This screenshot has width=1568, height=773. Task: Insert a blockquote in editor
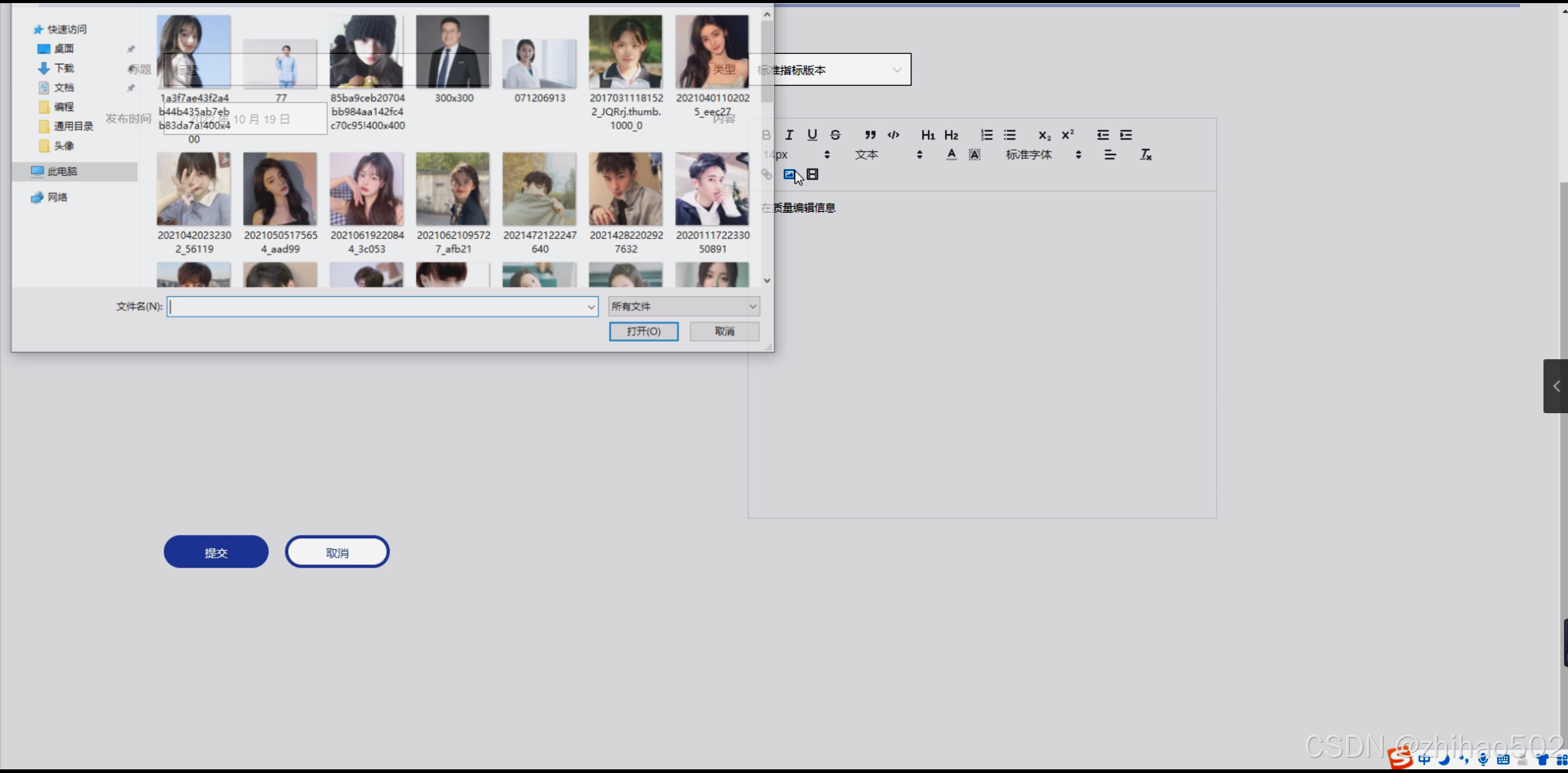[870, 135]
